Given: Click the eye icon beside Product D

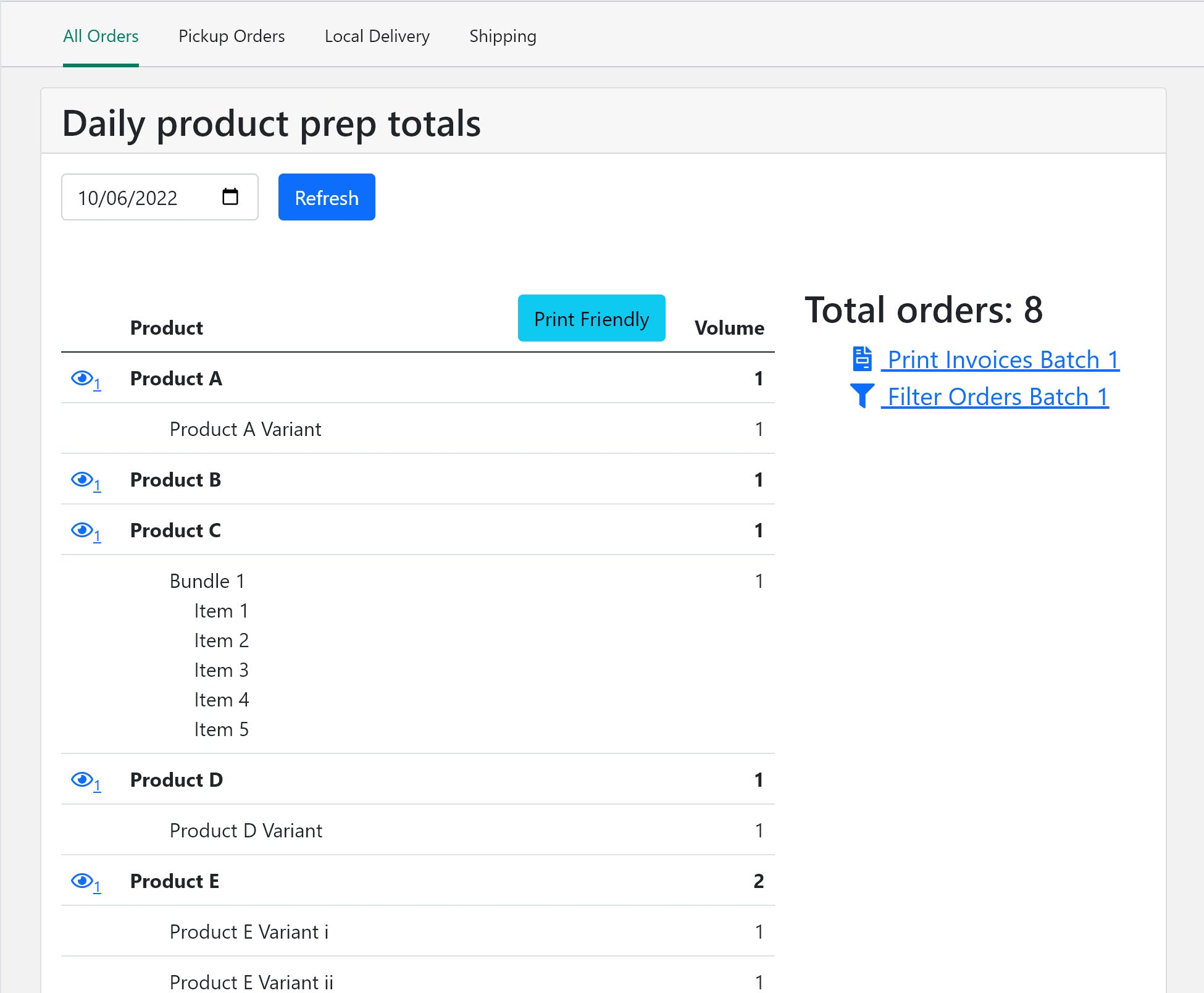Looking at the screenshot, I should [82, 779].
